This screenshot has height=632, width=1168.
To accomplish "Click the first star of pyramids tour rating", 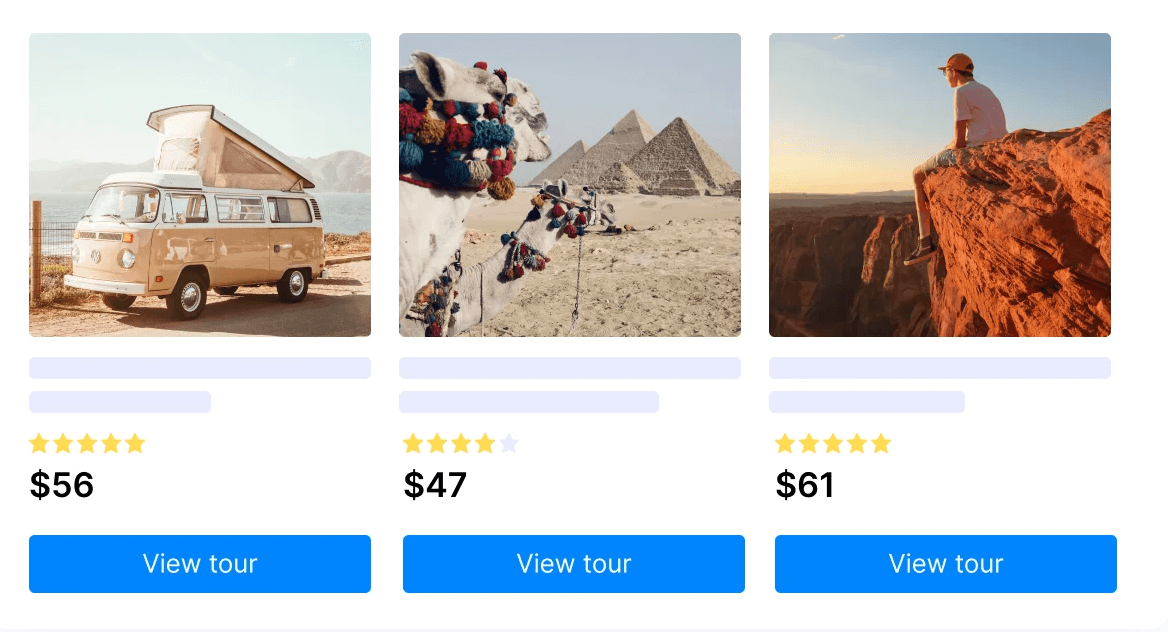I will coord(413,443).
